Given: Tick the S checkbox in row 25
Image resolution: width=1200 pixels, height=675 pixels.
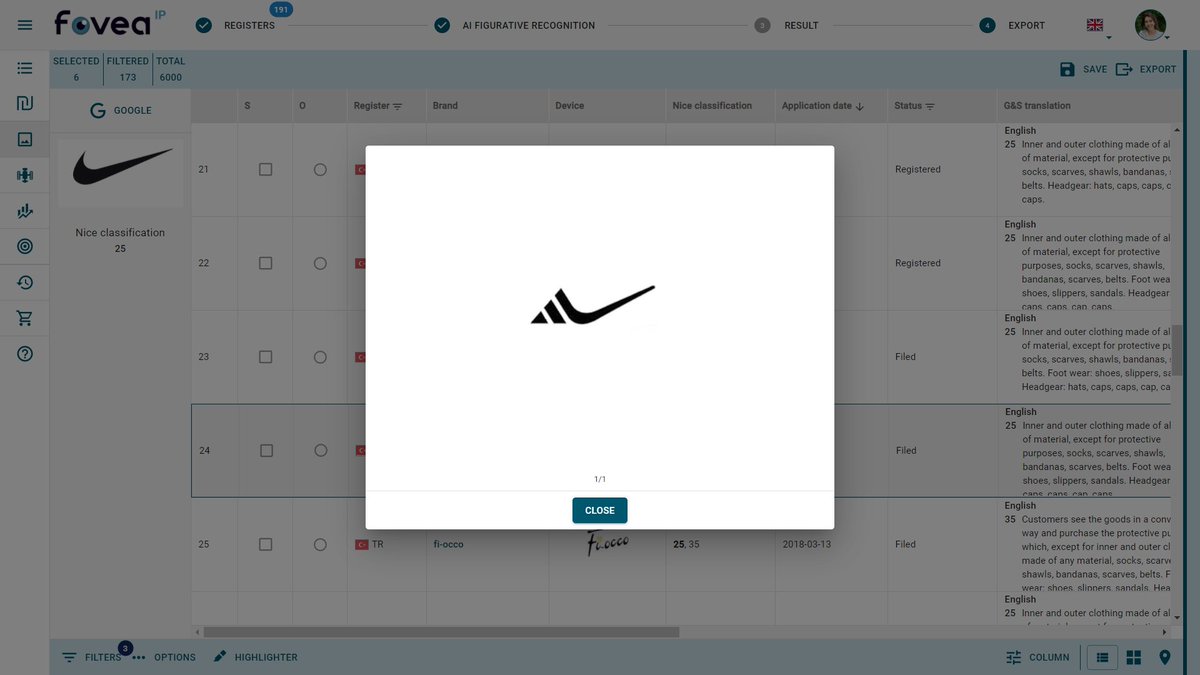Looking at the screenshot, I should [265, 545].
